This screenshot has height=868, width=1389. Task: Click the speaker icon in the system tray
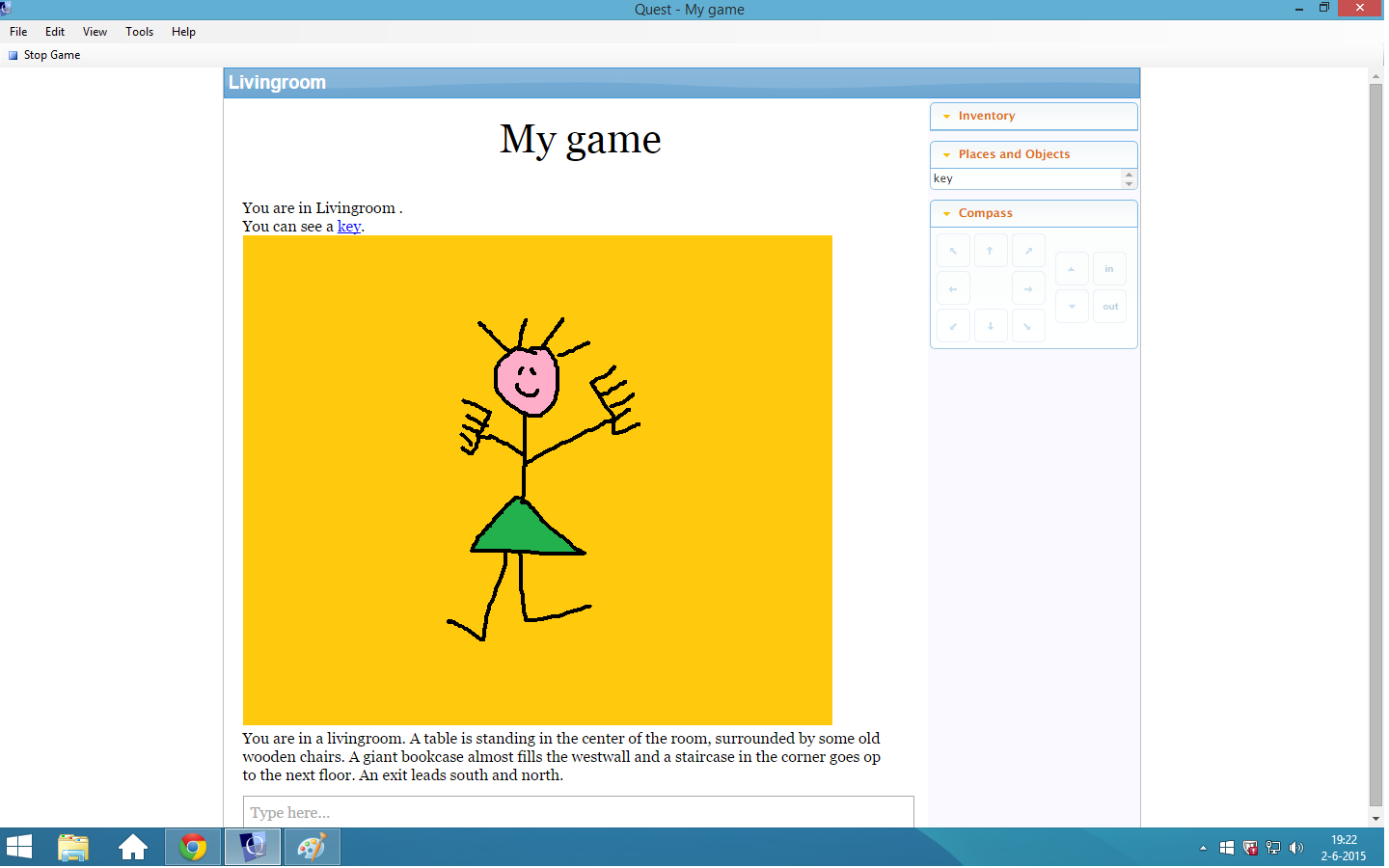point(1296,848)
